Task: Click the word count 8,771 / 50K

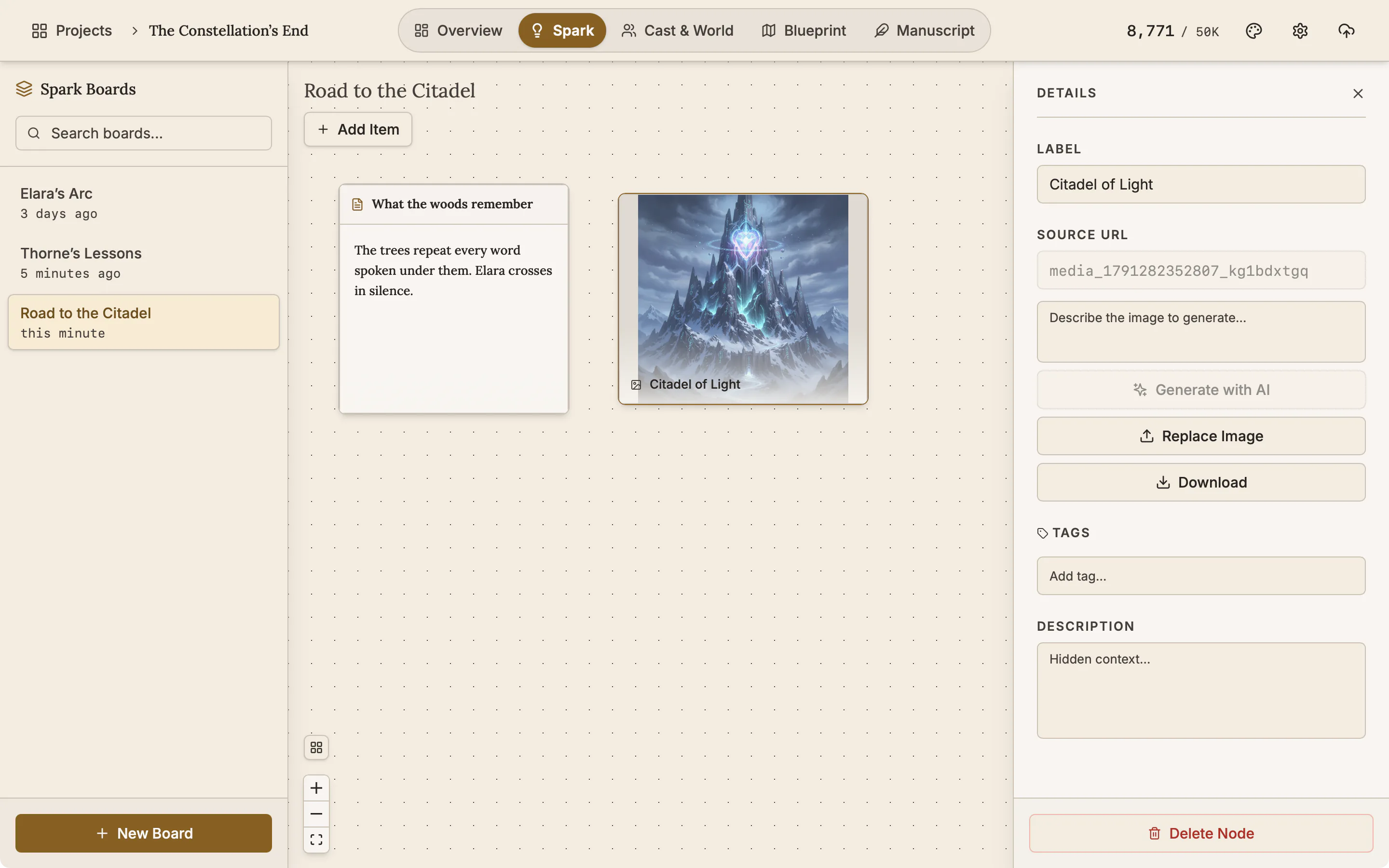Action: tap(1172, 30)
